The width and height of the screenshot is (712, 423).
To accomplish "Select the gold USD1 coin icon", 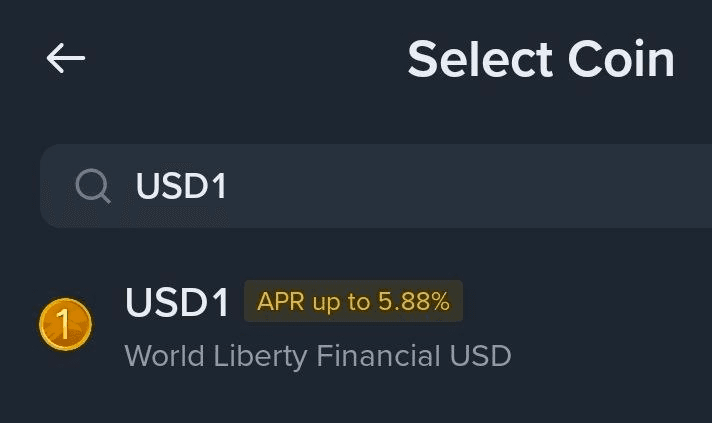I will coord(66,325).
